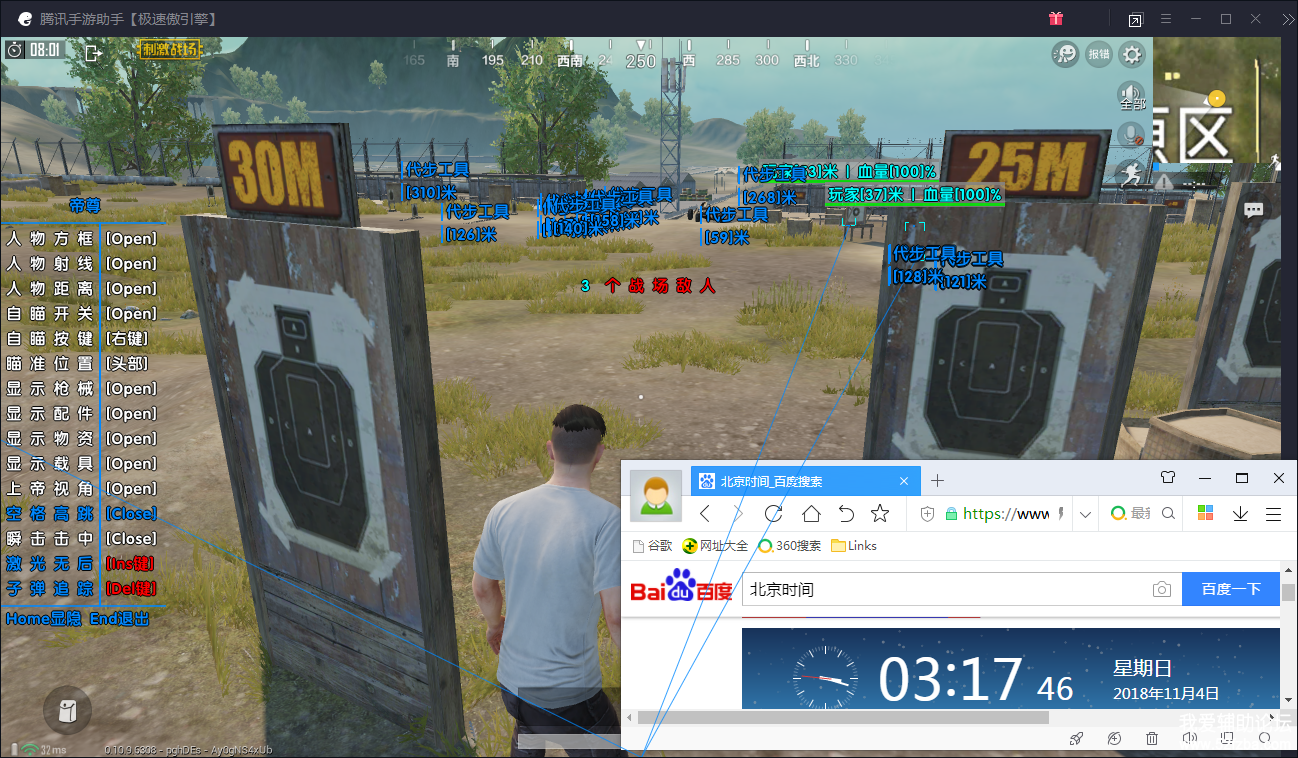Open a new browser tab with plus
The width and height of the screenshot is (1298, 758).
tap(937, 481)
